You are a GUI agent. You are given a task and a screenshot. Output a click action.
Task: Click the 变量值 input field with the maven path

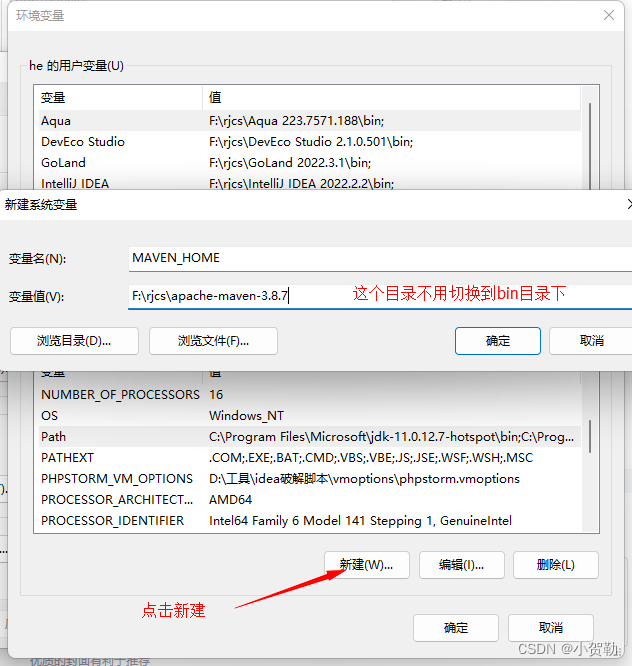tap(380, 296)
